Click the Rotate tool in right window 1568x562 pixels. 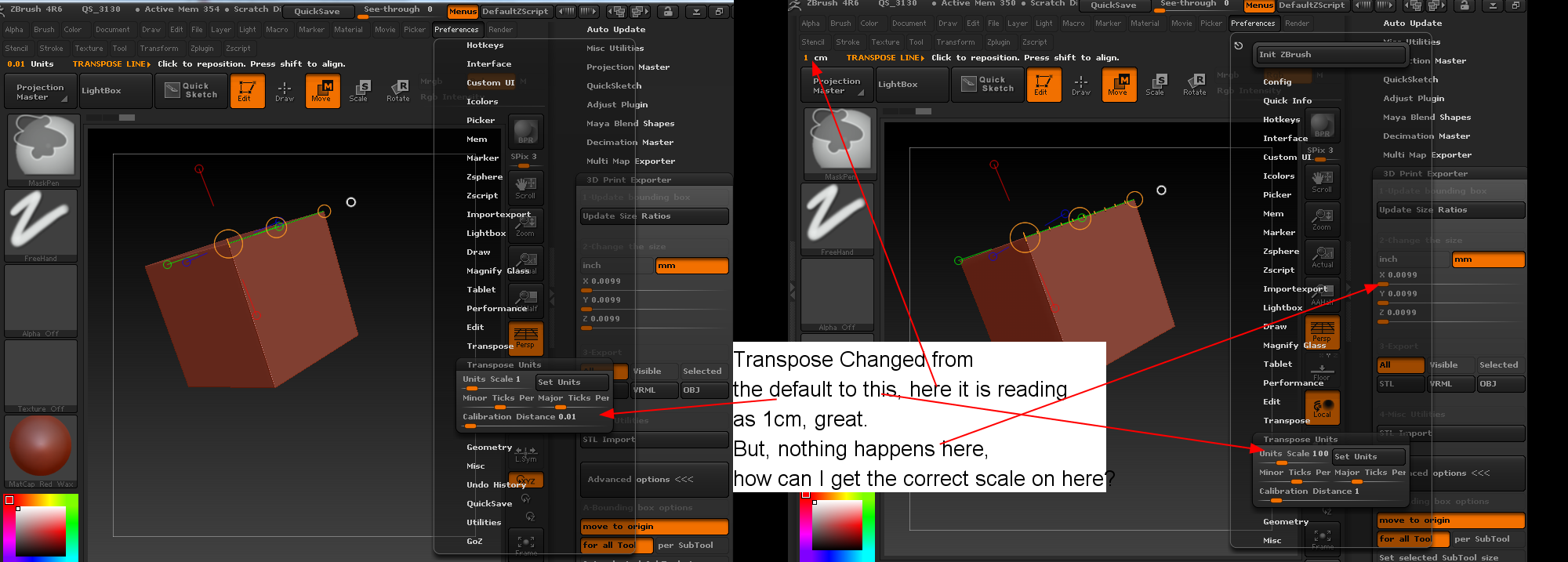(1195, 85)
